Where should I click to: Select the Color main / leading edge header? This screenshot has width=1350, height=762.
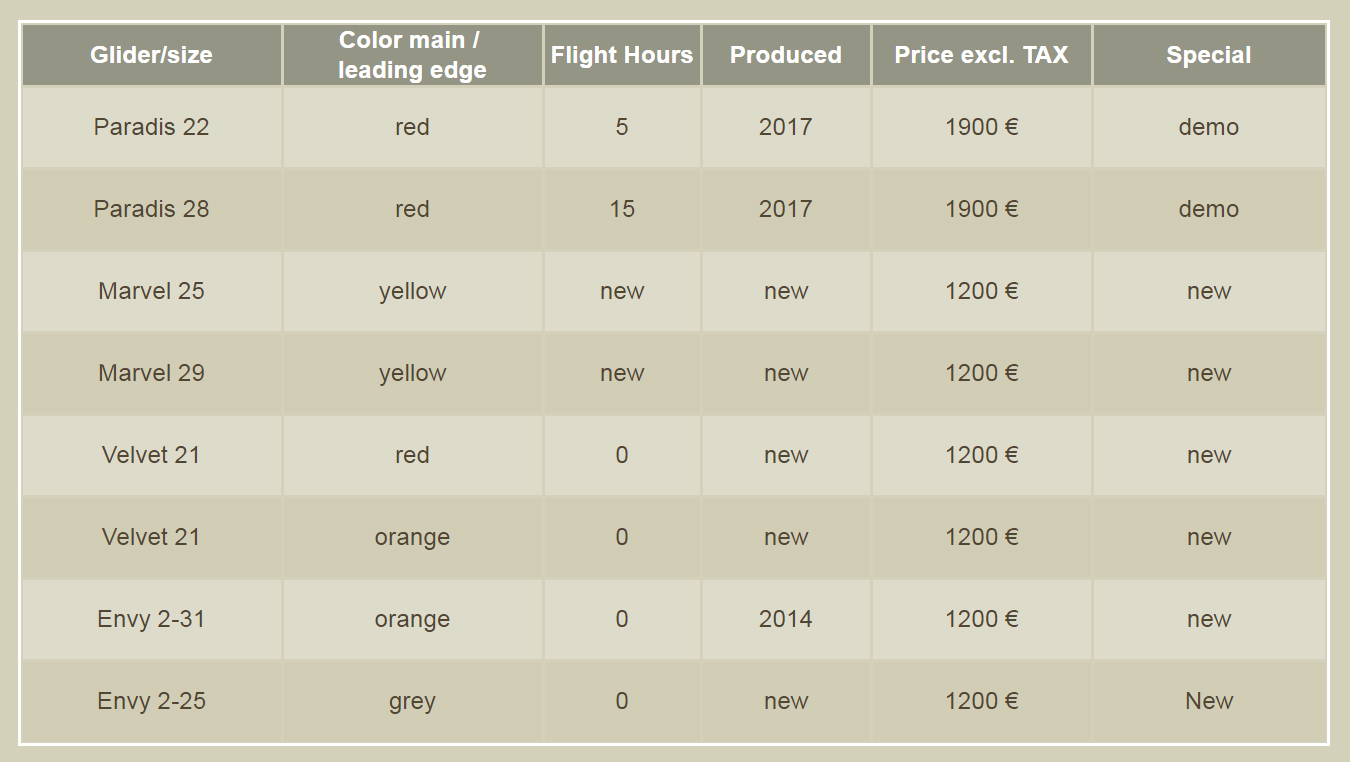(413, 55)
